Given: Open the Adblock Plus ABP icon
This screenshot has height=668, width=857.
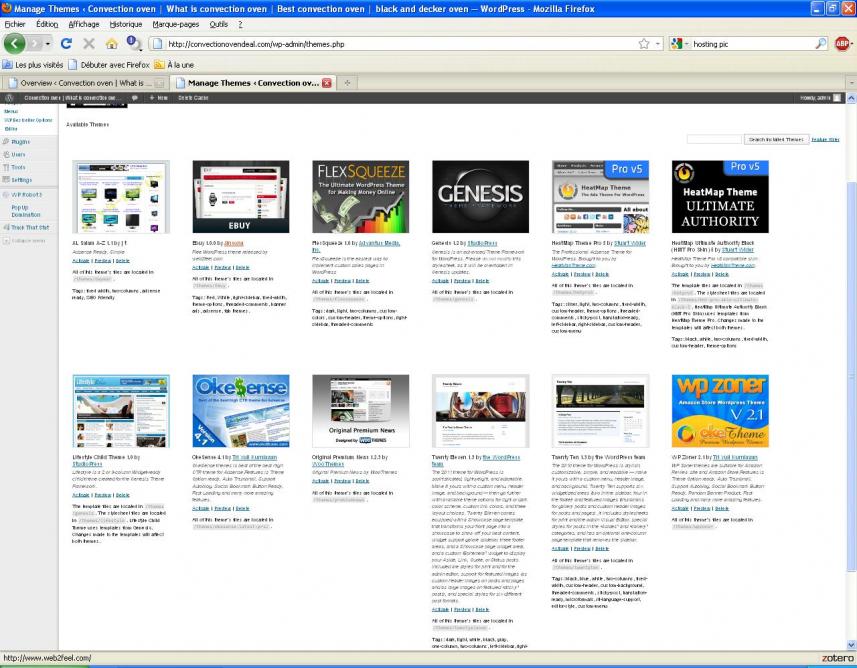Looking at the screenshot, I should (842, 44).
